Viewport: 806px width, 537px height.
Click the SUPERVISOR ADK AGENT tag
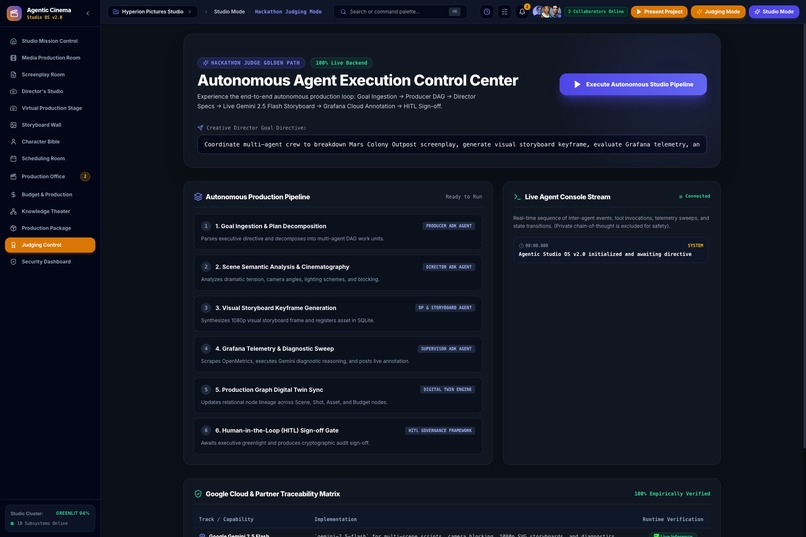click(446, 348)
